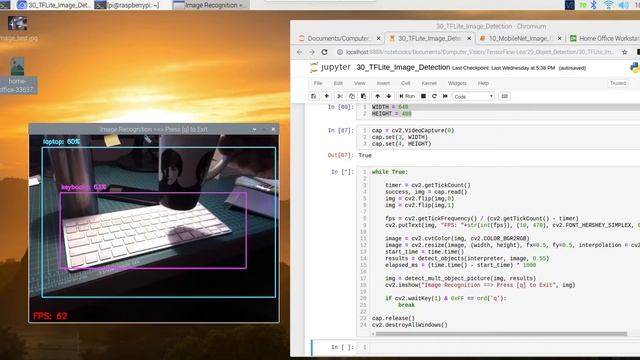Click the localhost address bar
640x360 pixels.
(x=480, y=52)
